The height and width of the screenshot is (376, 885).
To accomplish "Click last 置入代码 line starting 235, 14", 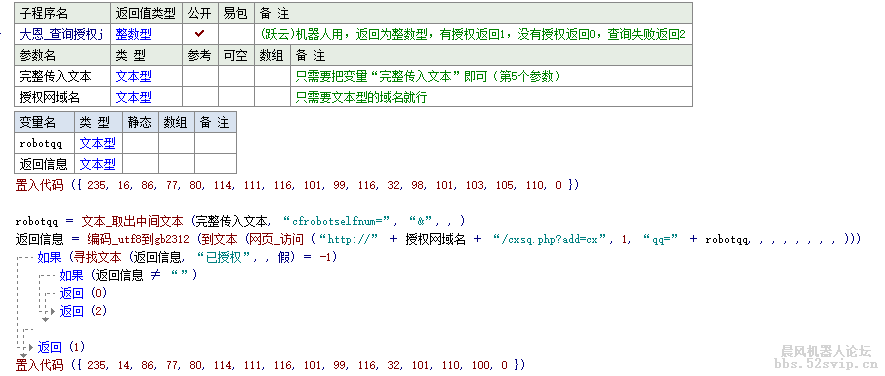I will tap(270, 364).
